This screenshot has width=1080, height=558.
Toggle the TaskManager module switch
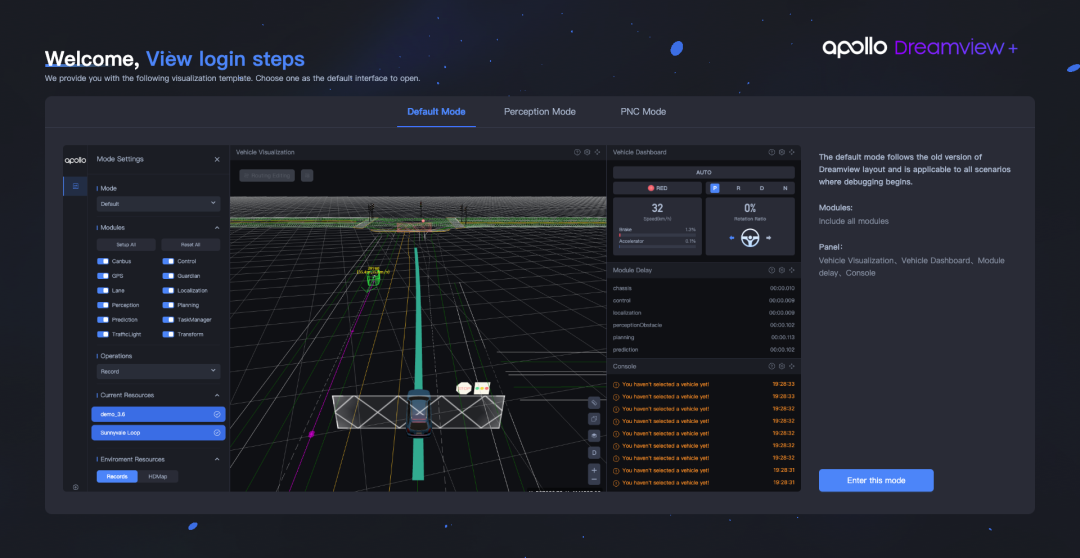168,320
